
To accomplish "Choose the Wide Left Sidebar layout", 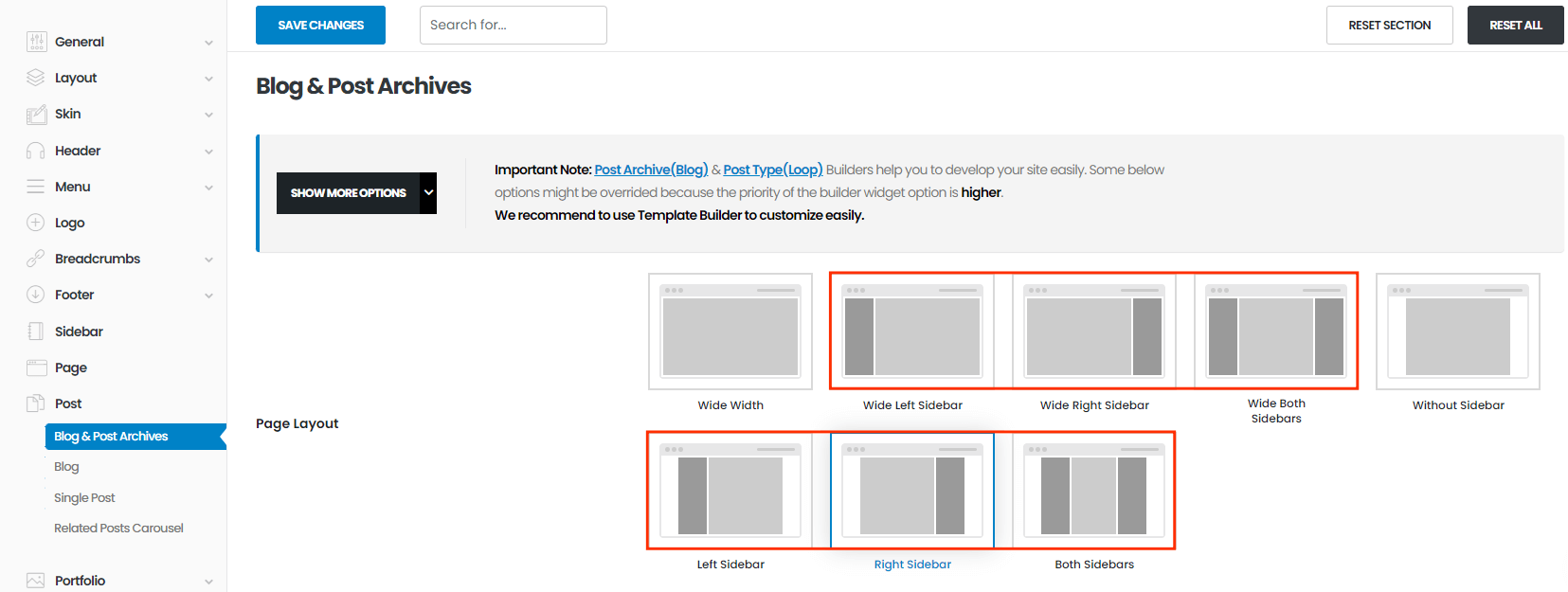I will click(x=912, y=332).
